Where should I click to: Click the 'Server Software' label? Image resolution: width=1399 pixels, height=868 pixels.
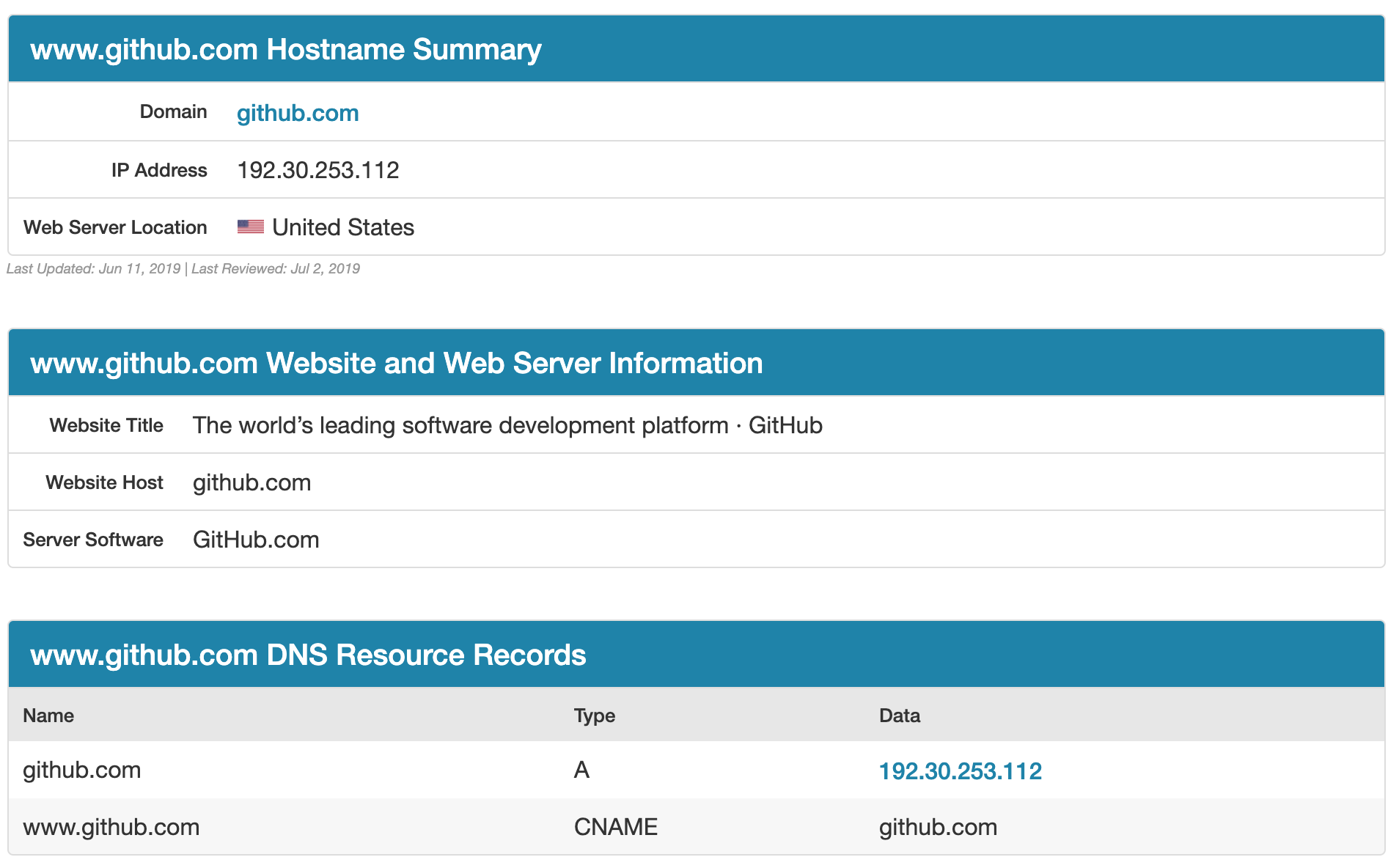pyautogui.click(x=93, y=540)
